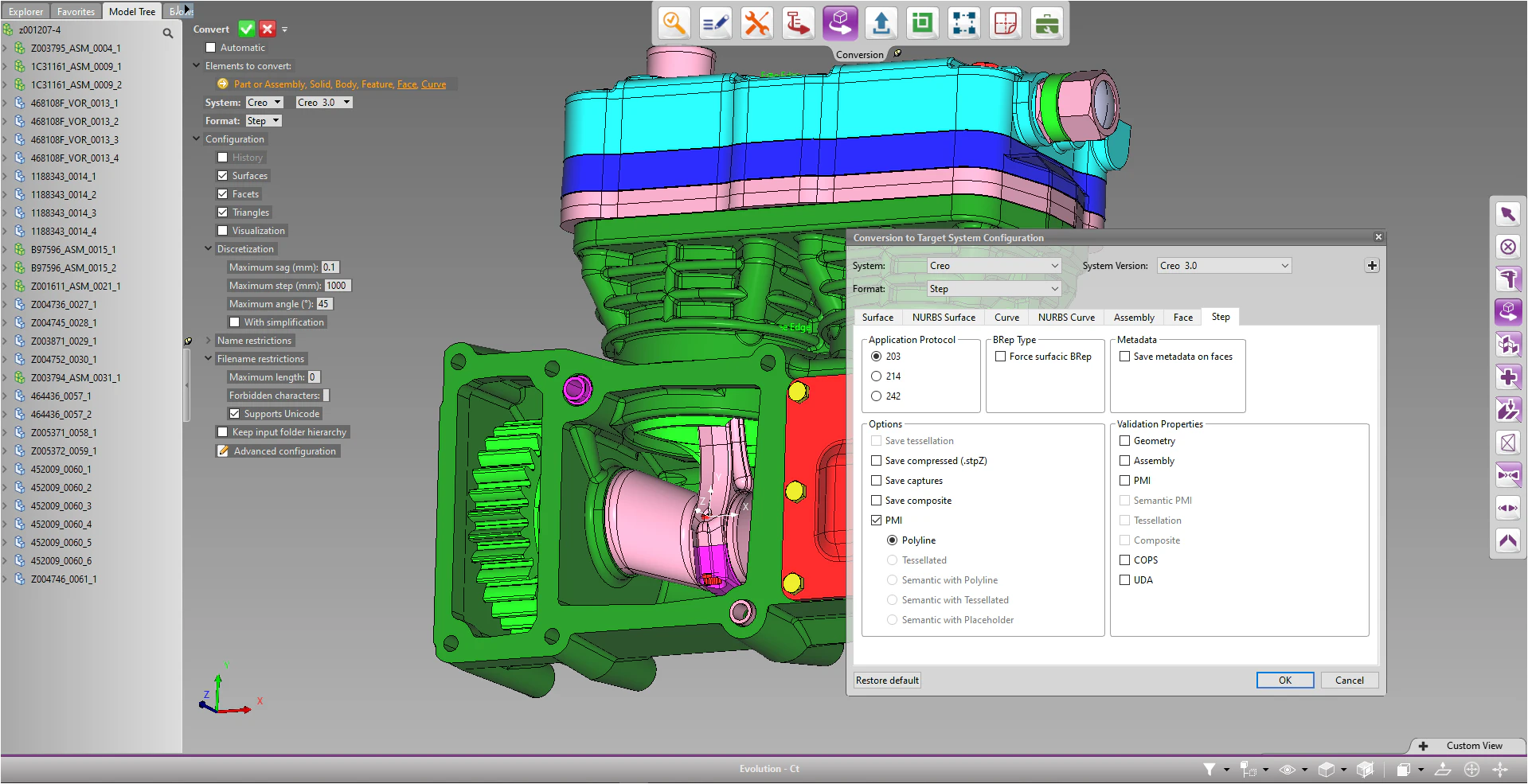The image size is (1528, 784).
Task: Enable the Save compressed (.stpZ) checkbox
Action: [x=876, y=460]
